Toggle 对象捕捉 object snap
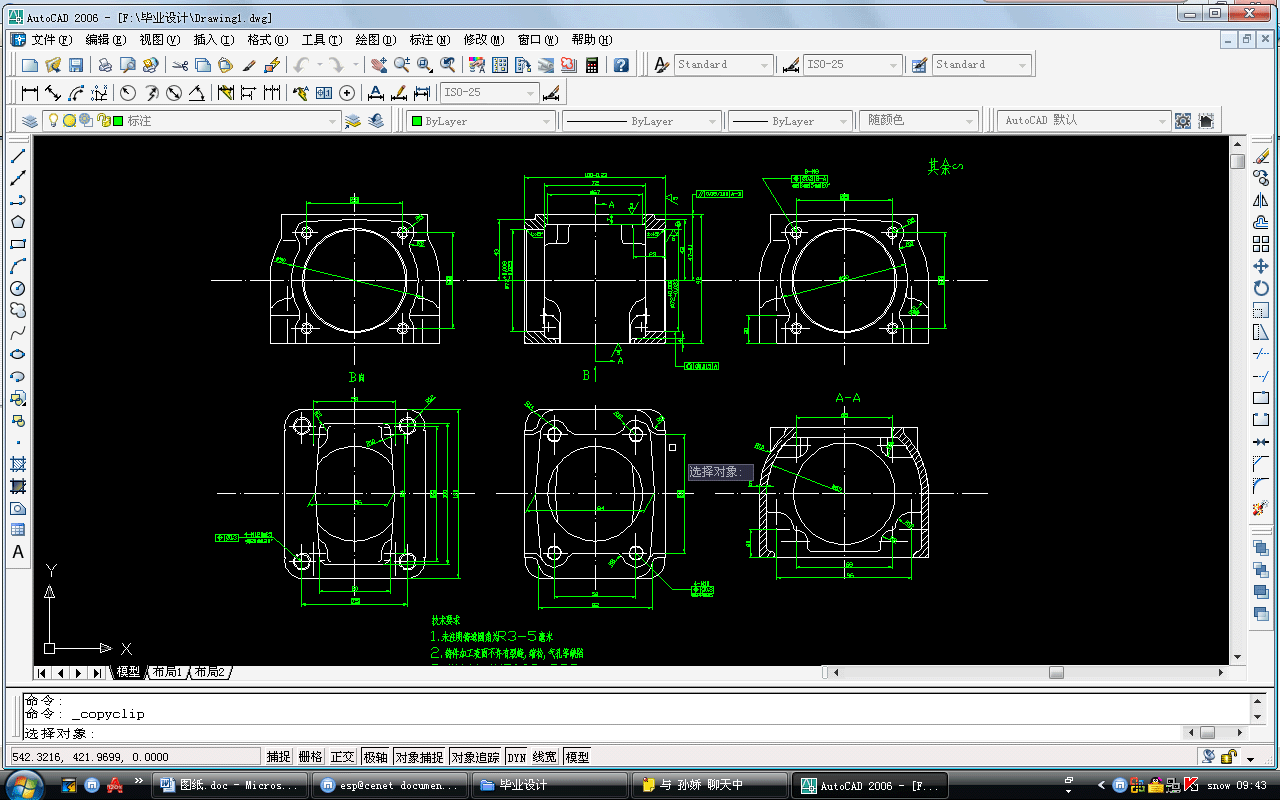The width and height of the screenshot is (1280, 800). coord(419,757)
